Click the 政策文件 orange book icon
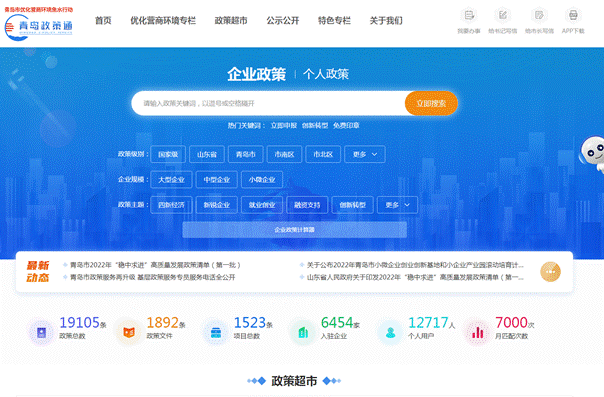Screen dimensions: 604x397 129,332
